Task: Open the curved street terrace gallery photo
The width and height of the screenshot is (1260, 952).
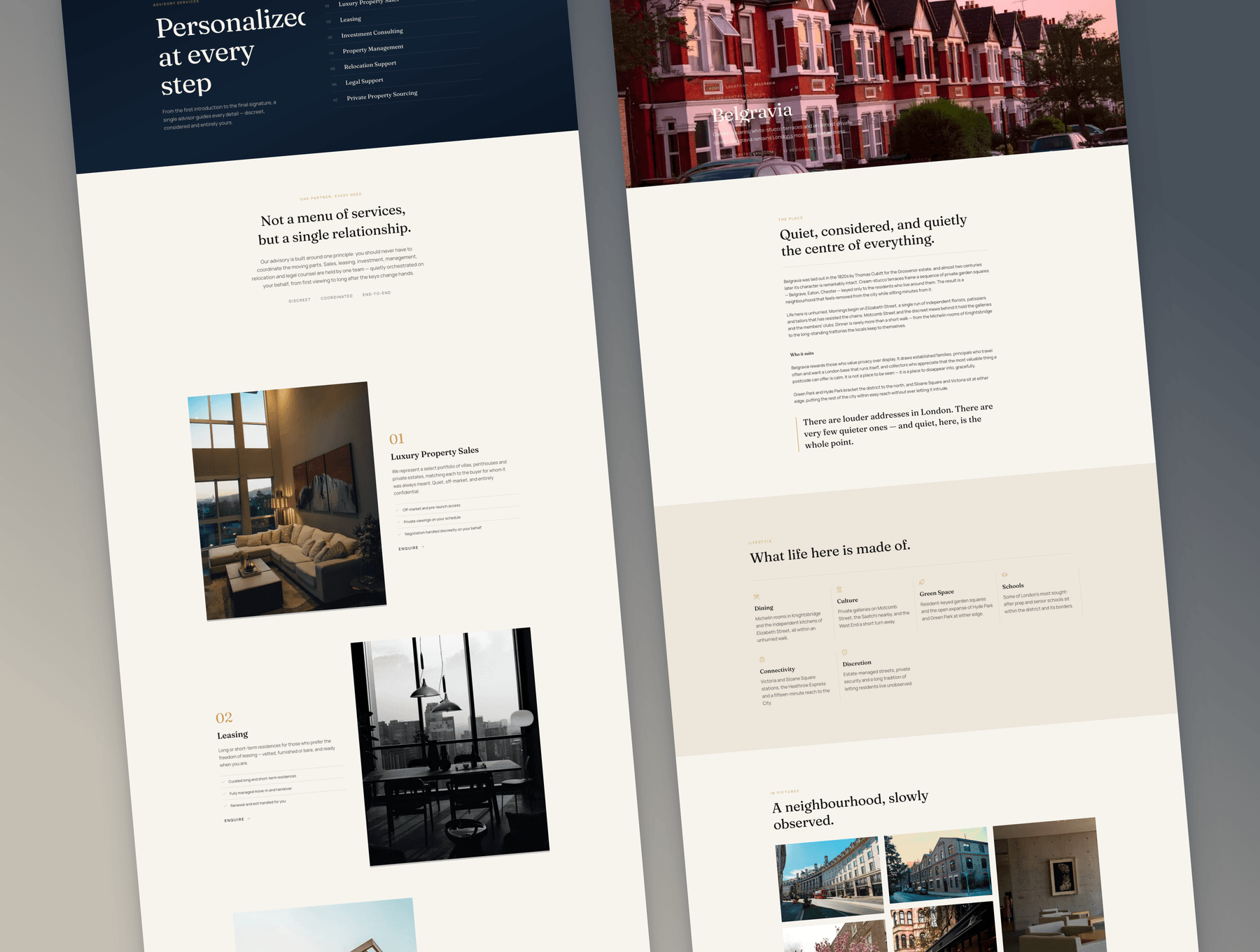Action: pos(830,878)
